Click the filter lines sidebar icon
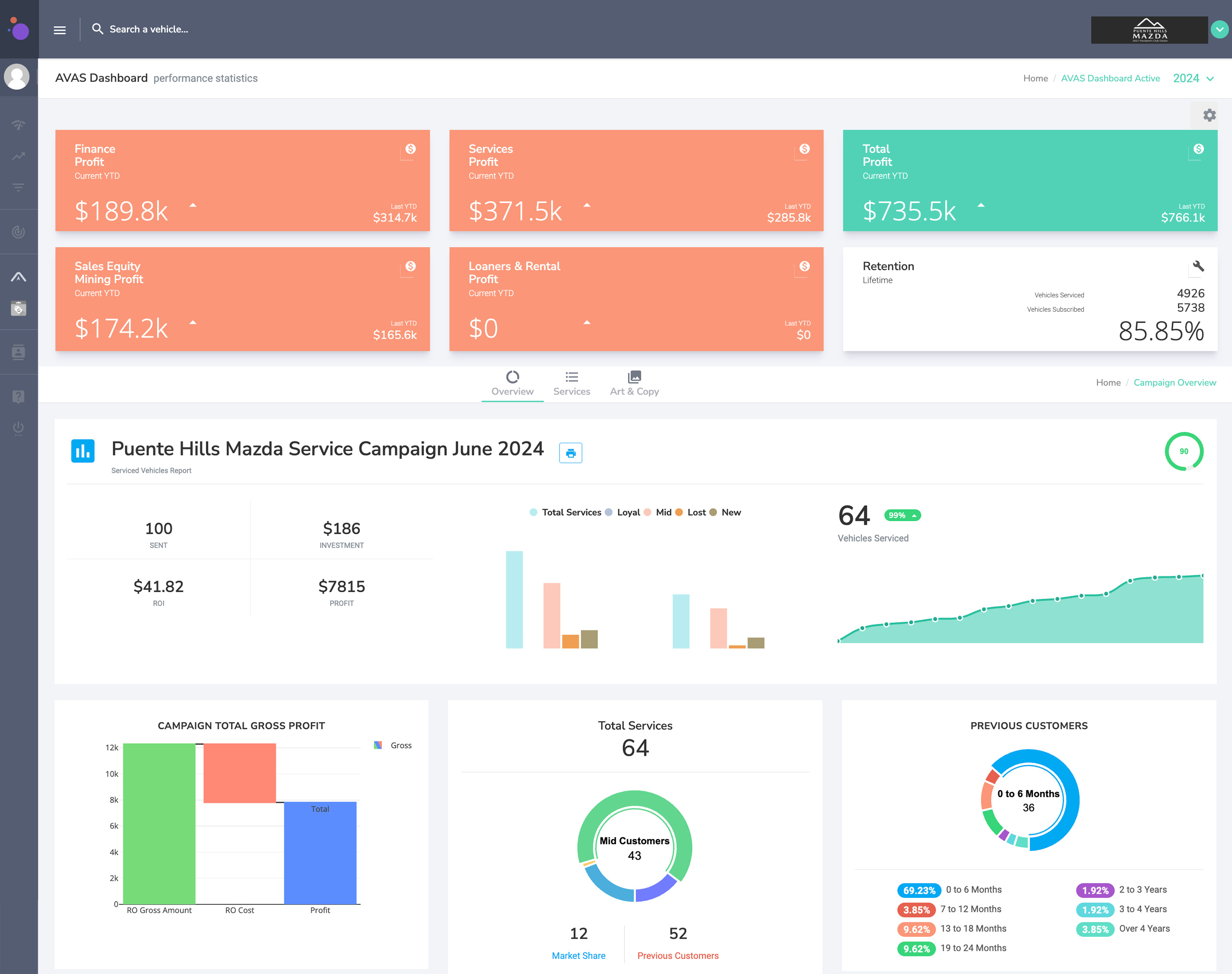Image resolution: width=1232 pixels, height=974 pixels. [19, 187]
